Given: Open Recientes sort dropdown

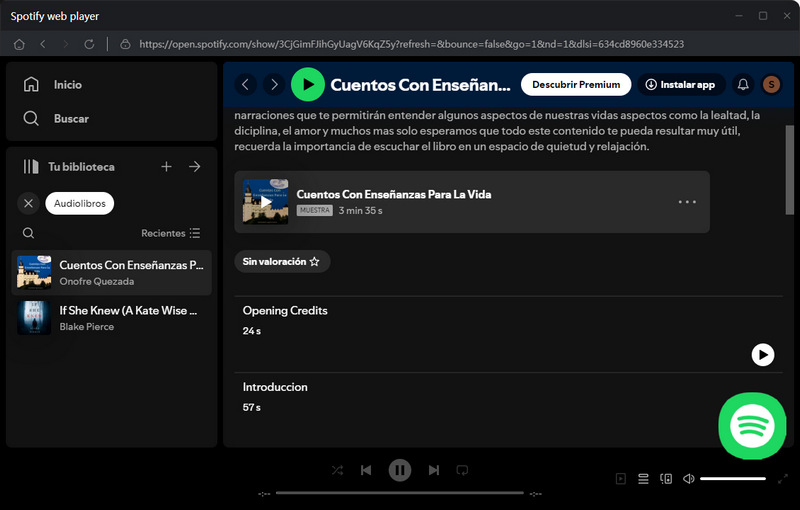Looking at the screenshot, I should click(170, 233).
